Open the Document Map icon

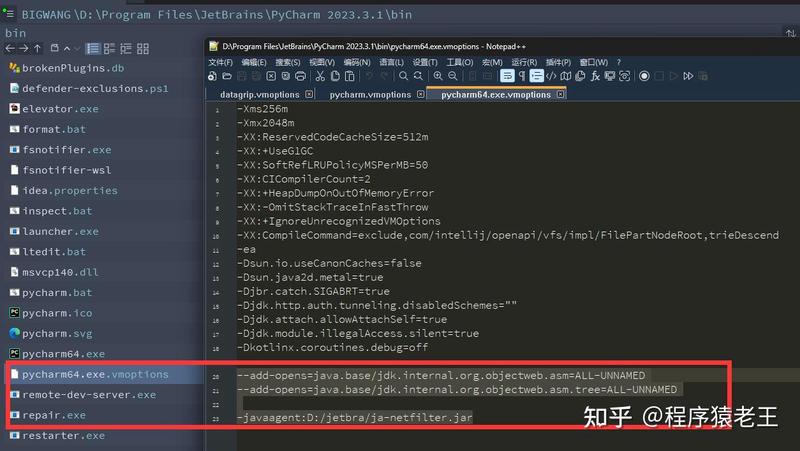click(x=565, y=76)
